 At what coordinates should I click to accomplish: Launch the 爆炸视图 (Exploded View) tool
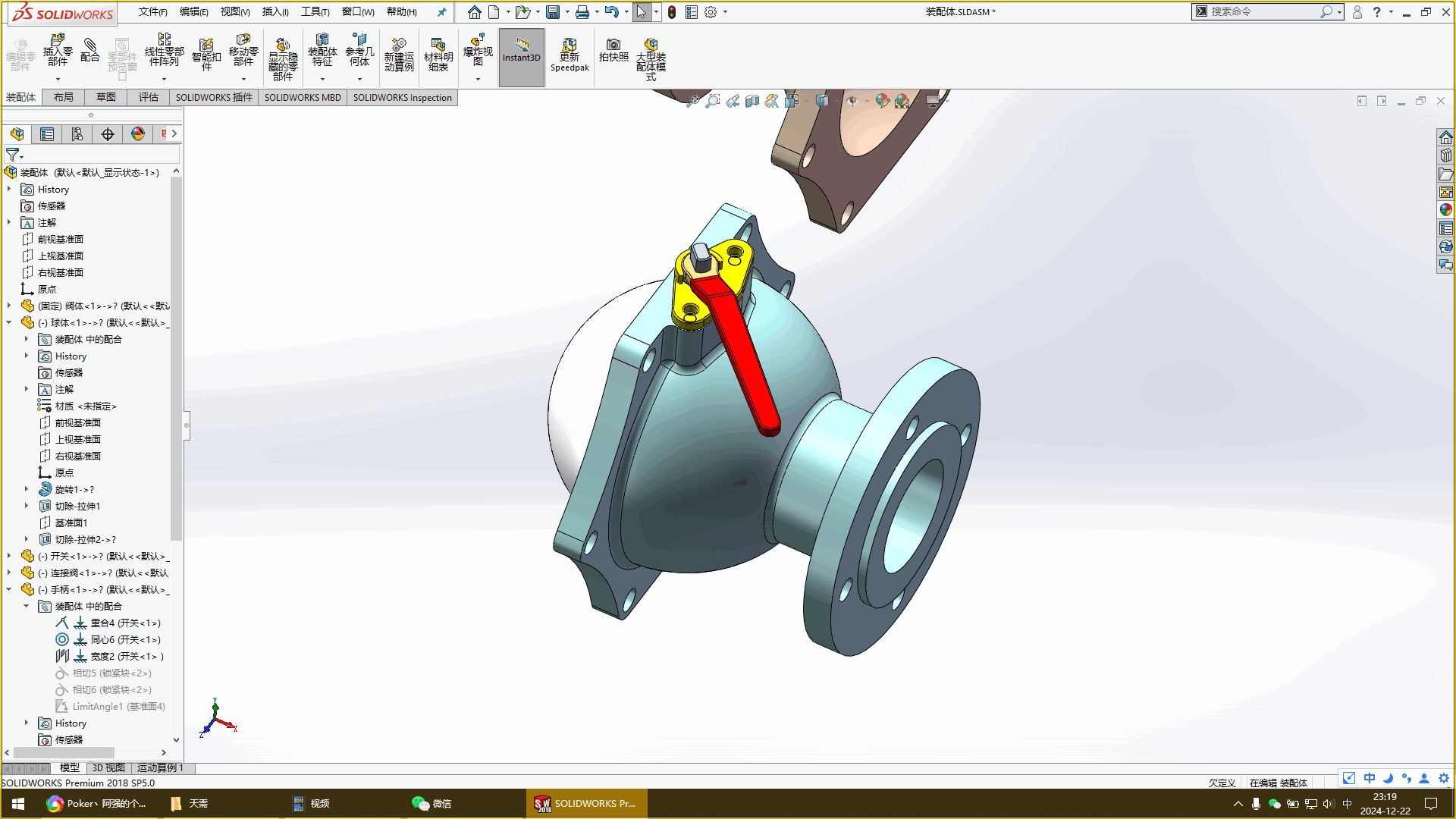pyautogui.click(x=477, y=53)
